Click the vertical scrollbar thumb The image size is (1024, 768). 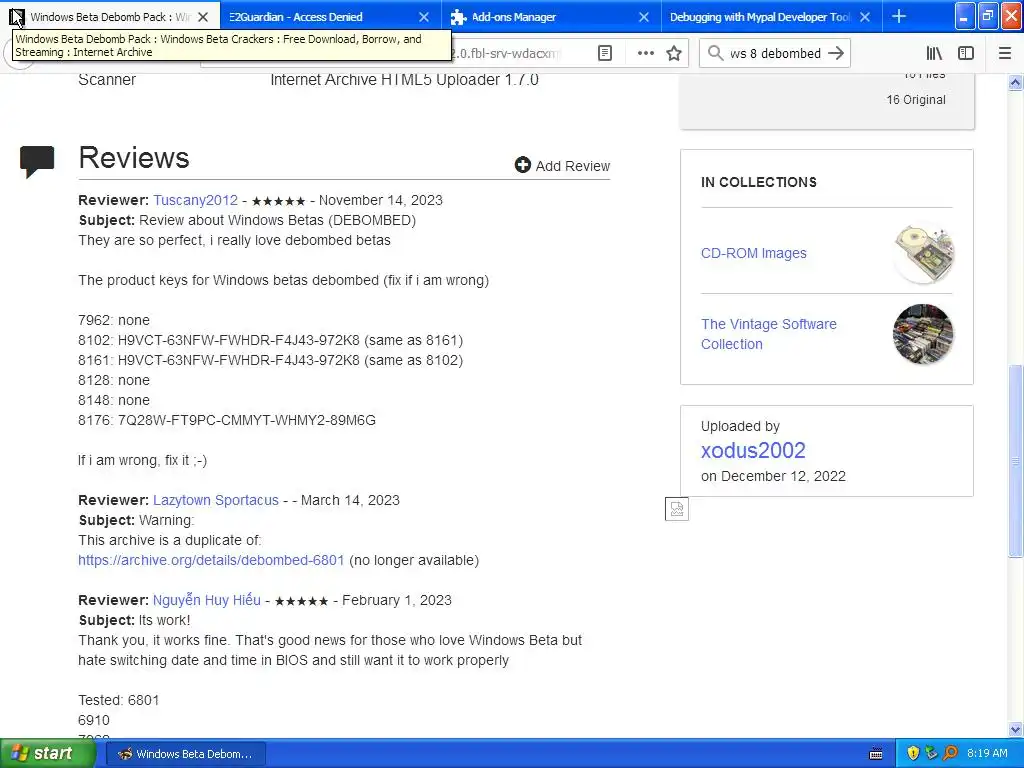pos(1015,461)
